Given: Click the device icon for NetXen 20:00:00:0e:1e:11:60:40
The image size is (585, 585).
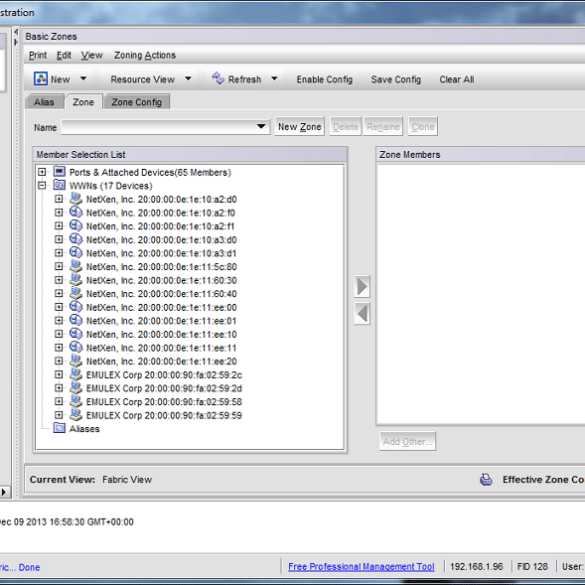Looking at the screenshot, I should pyautogui.click(x=76, y=293).
